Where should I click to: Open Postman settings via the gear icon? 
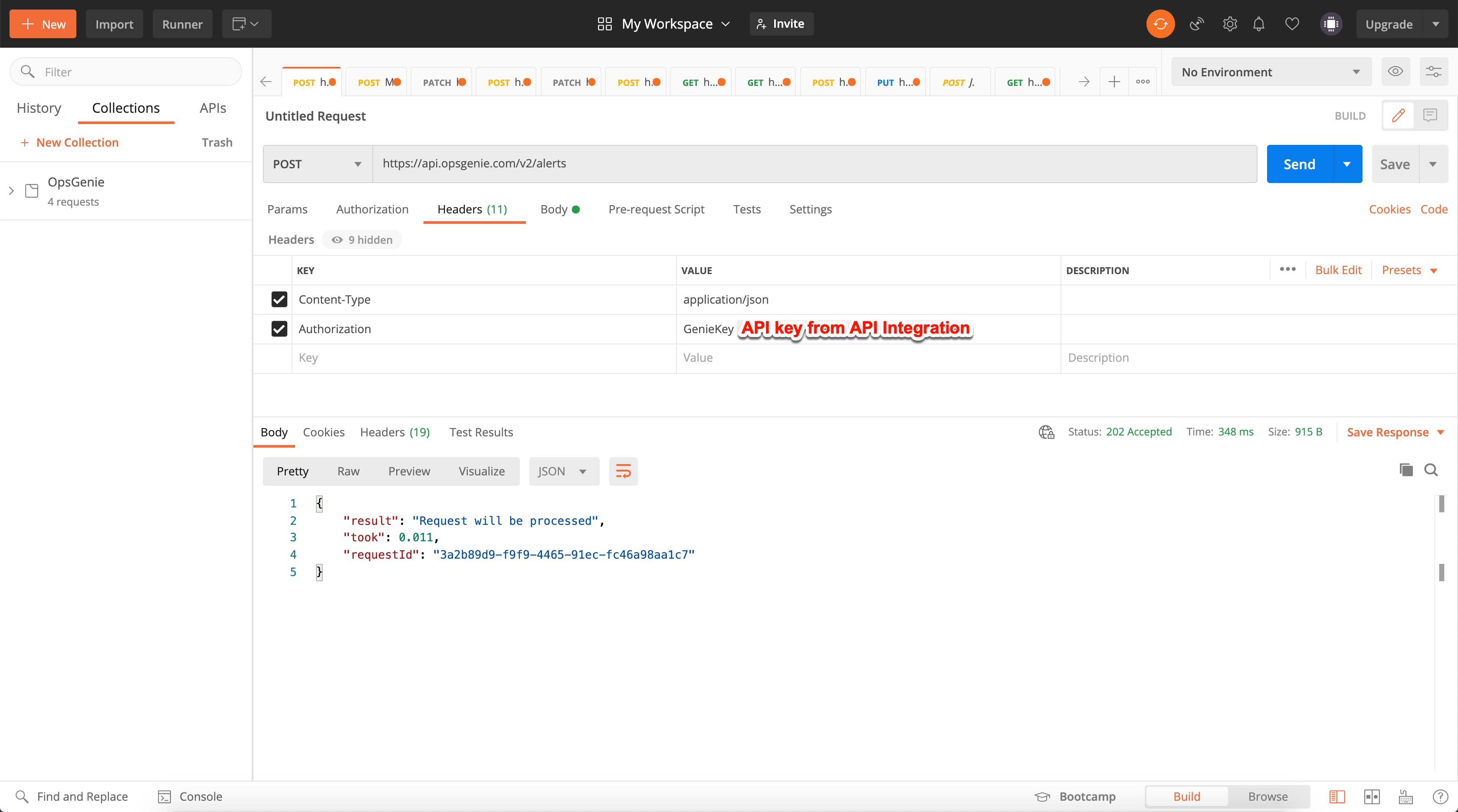1229,24
